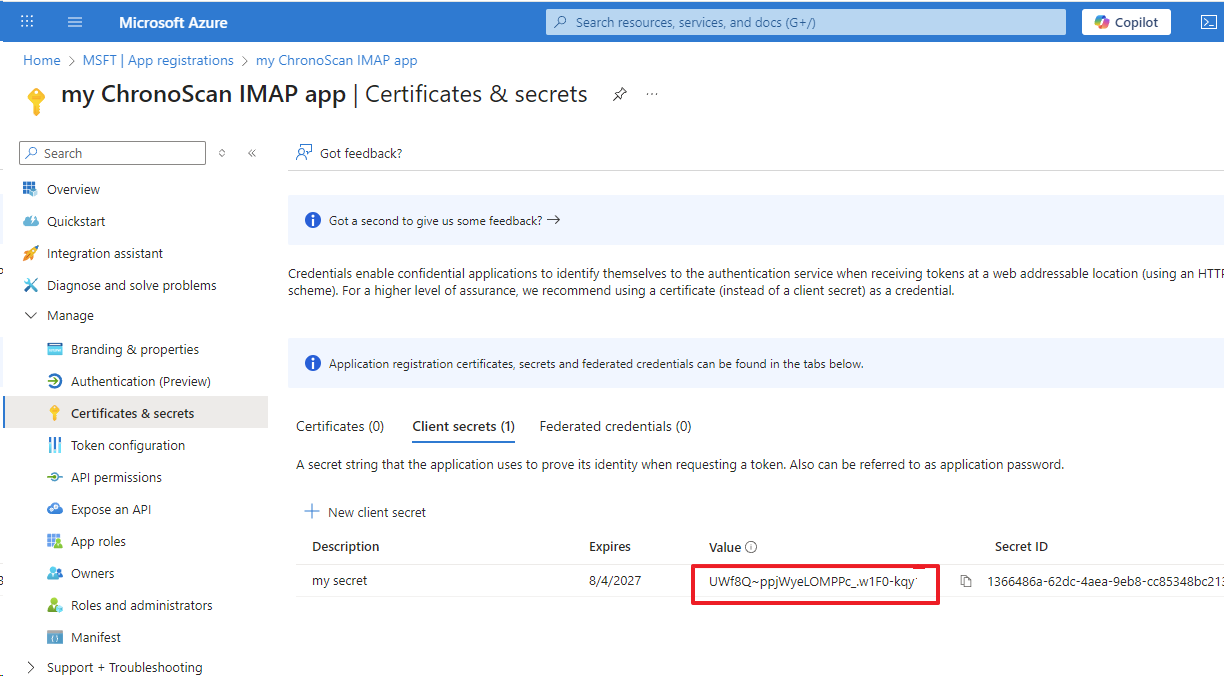Open the more options ellipsis menu
Viewport: 1224px width, 676px height.
[x=652, y=94]
